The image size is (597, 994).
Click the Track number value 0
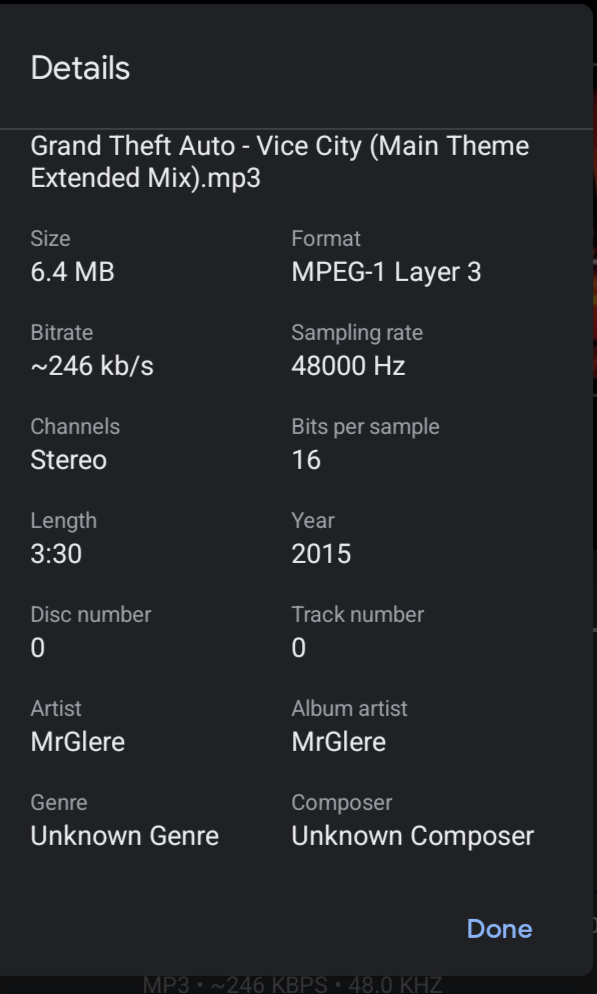point(297,647)
